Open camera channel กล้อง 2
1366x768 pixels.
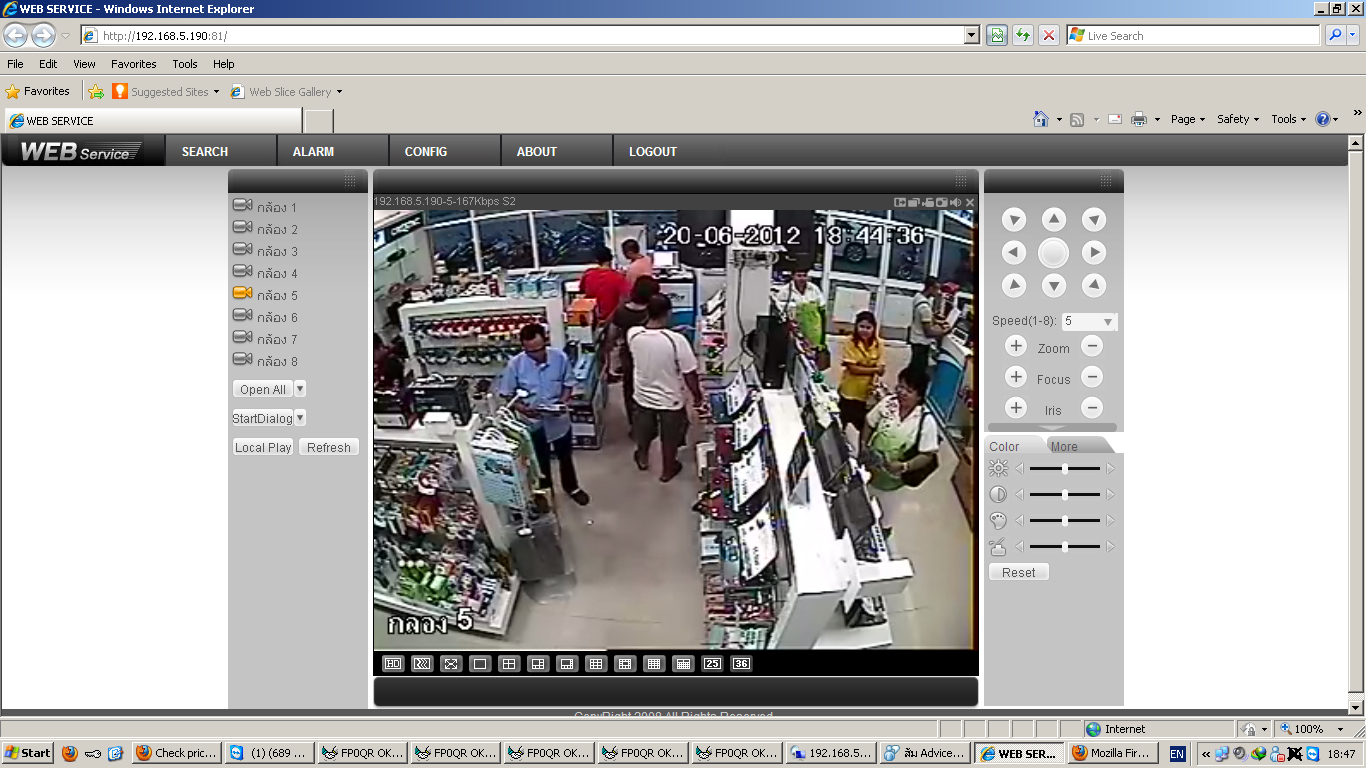[265, 229]
